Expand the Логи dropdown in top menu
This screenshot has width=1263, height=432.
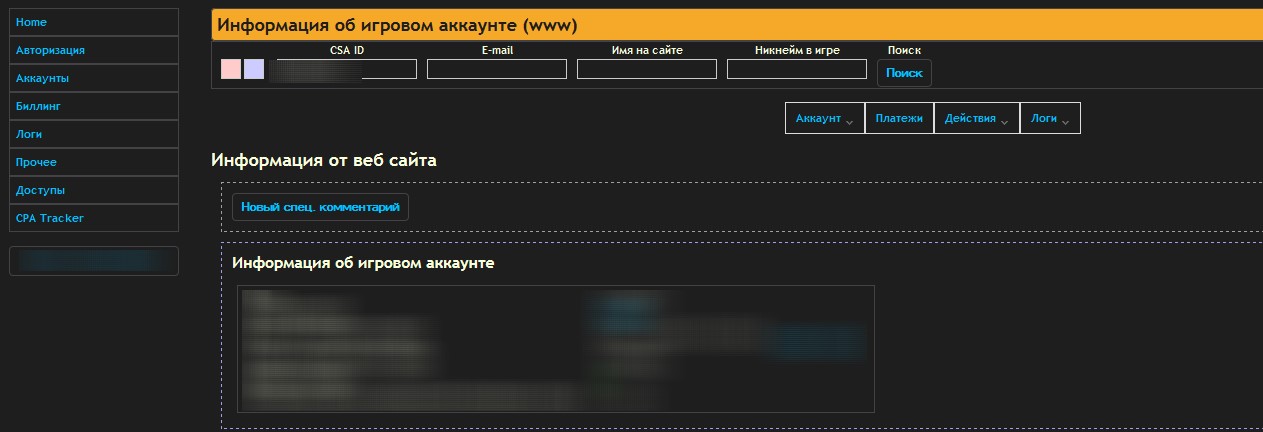[x=1050, y=118]
